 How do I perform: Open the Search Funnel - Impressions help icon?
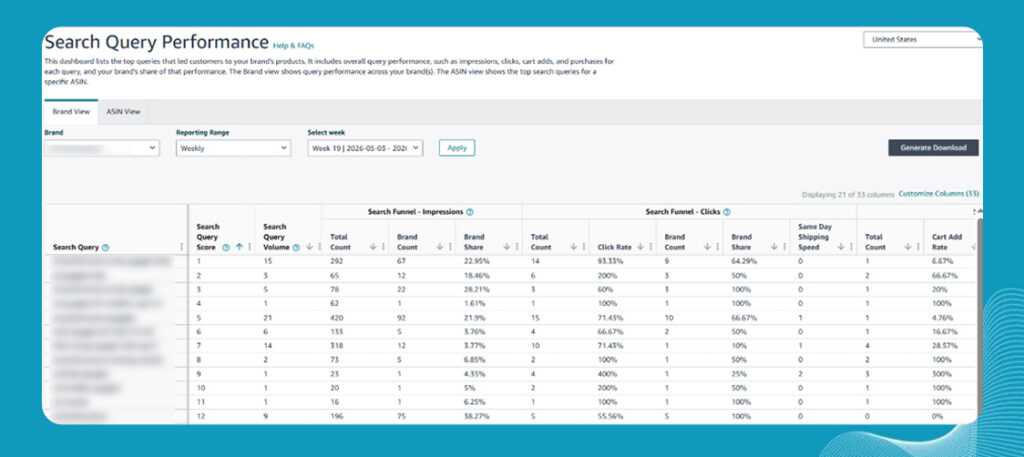(x=470, y=212)
